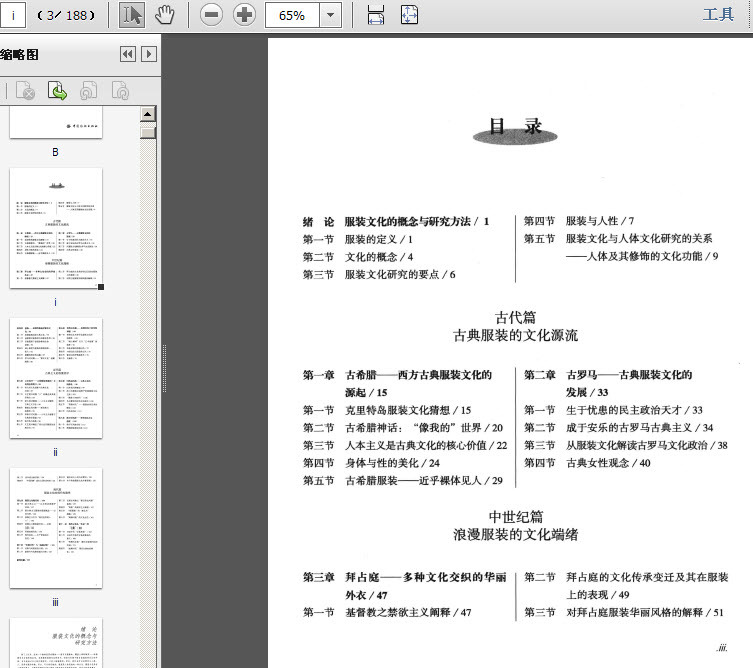Select page iii thumbnail

coord(56,528)
